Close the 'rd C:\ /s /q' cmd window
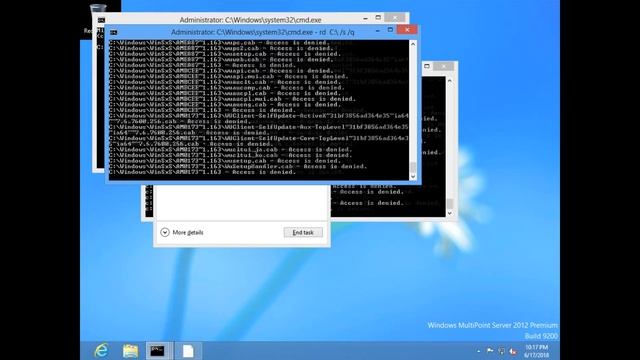 407,30
